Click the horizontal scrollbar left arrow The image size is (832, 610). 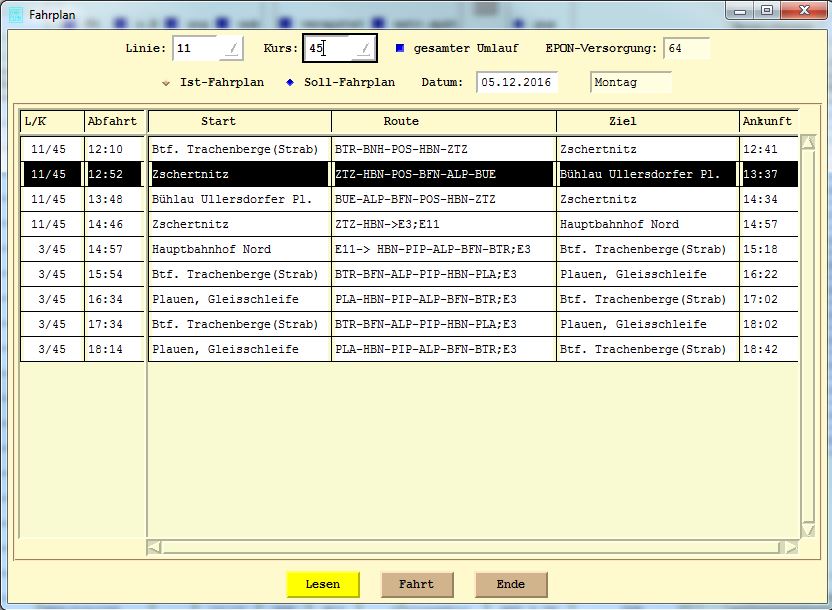coord(154,547)
